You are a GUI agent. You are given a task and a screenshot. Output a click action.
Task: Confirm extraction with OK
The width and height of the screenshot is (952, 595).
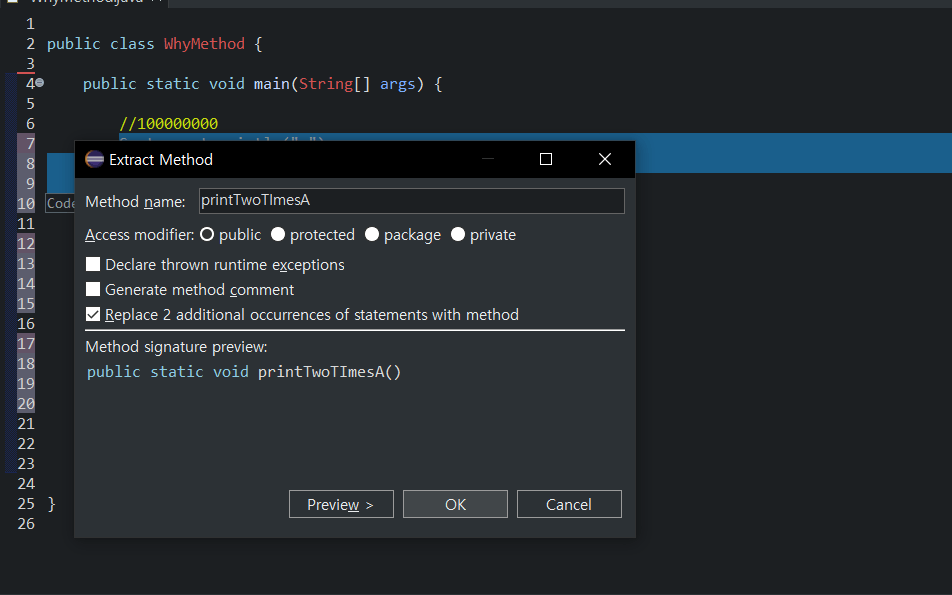(455, 504)
